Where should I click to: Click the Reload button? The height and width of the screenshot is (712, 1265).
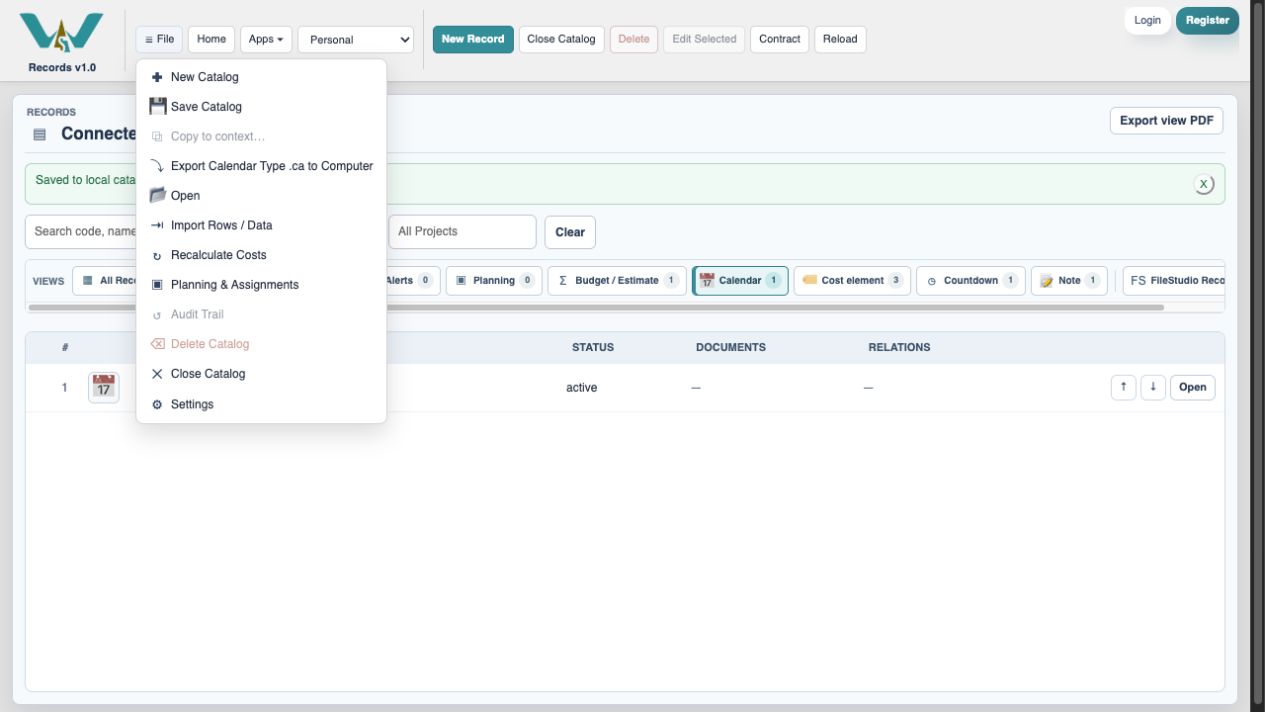(x=840, y=39)
